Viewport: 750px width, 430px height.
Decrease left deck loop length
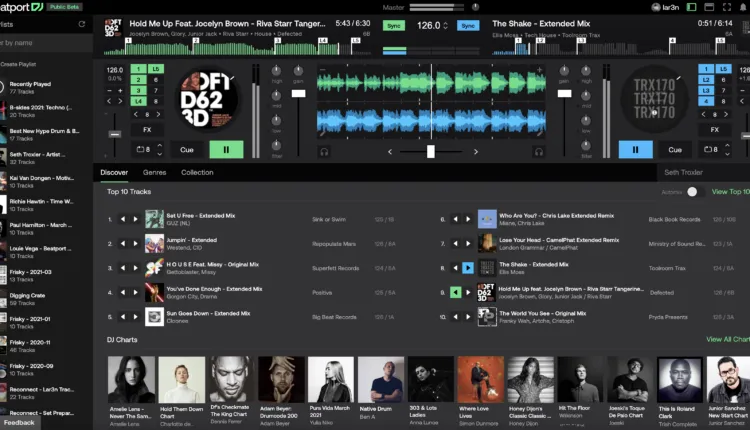160,154
